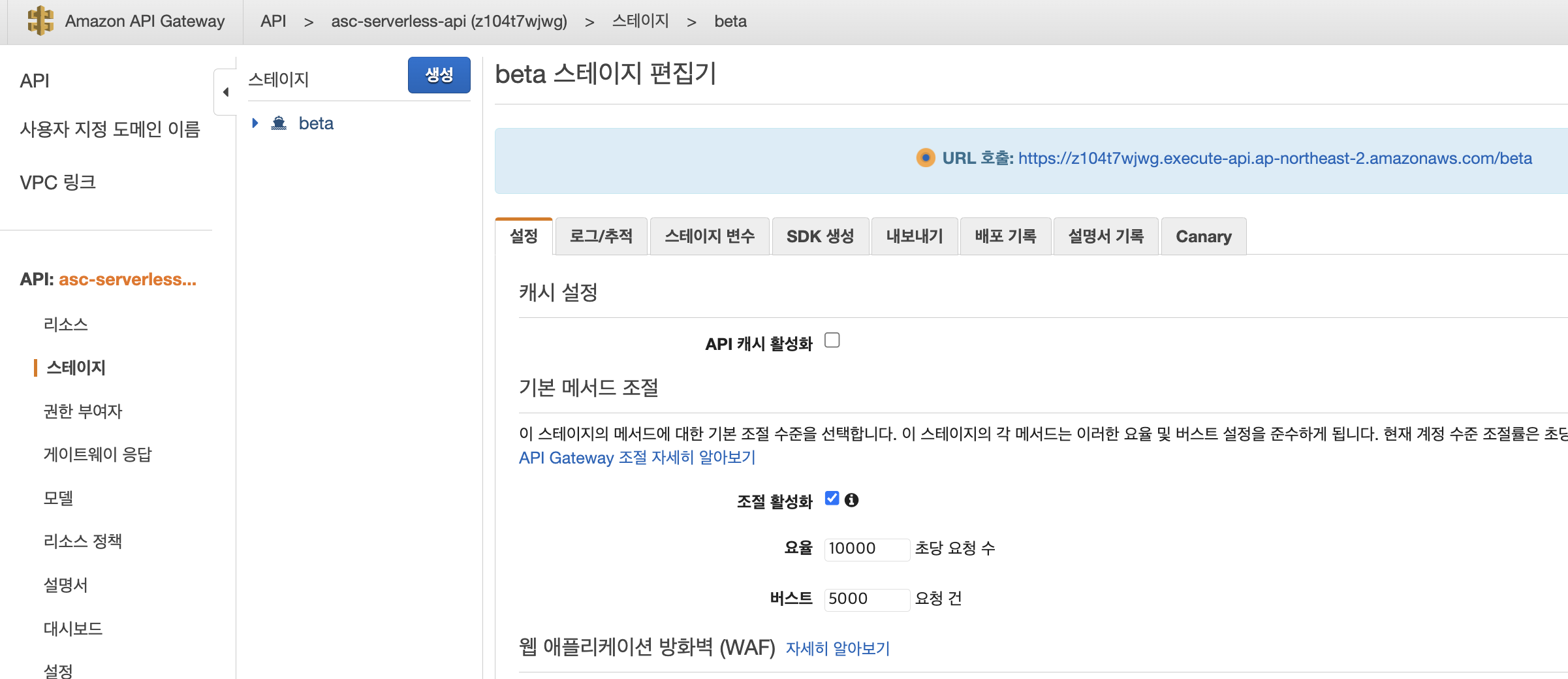Click the 초당 요청 수 label
1568x679 pixels.
point(955,548)
